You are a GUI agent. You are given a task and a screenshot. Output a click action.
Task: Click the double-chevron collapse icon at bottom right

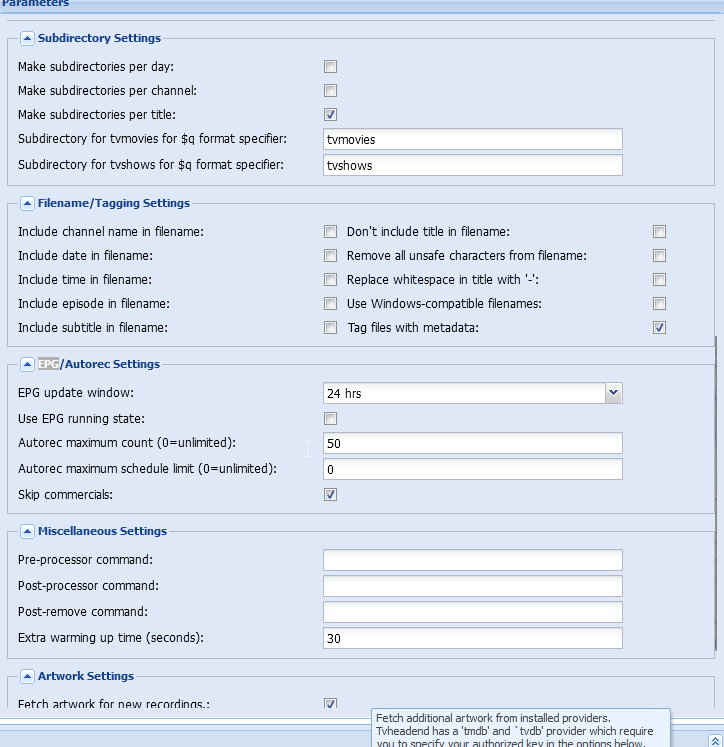pos(715,741)
